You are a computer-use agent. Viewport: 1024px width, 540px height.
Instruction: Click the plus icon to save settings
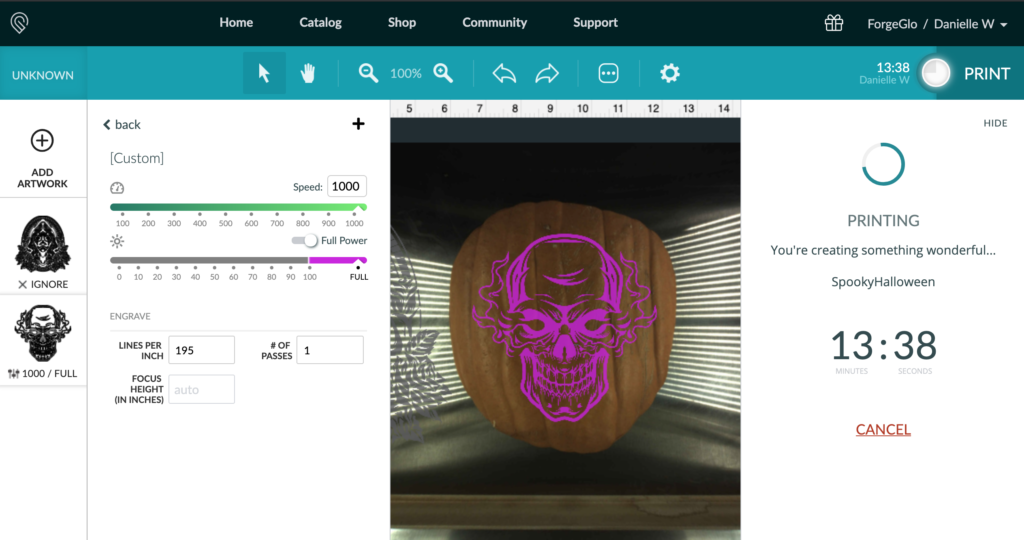coord(358,123)
